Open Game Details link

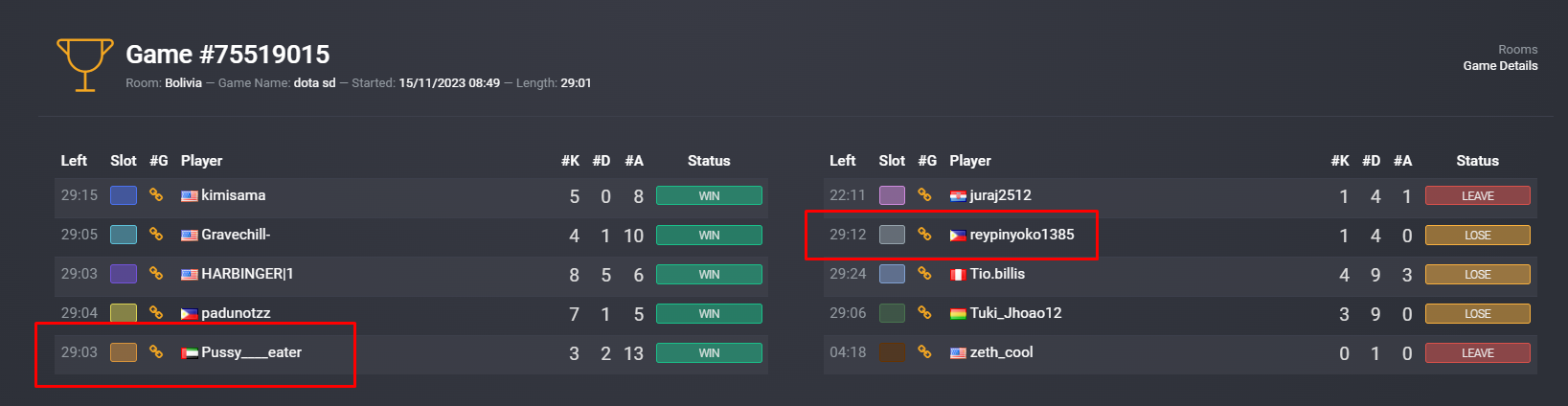click(1500, 66)
